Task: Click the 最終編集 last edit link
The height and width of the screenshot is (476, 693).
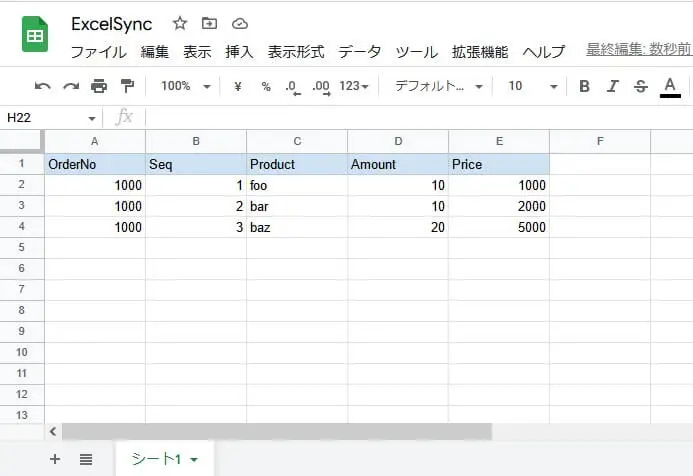Action: 638,51
